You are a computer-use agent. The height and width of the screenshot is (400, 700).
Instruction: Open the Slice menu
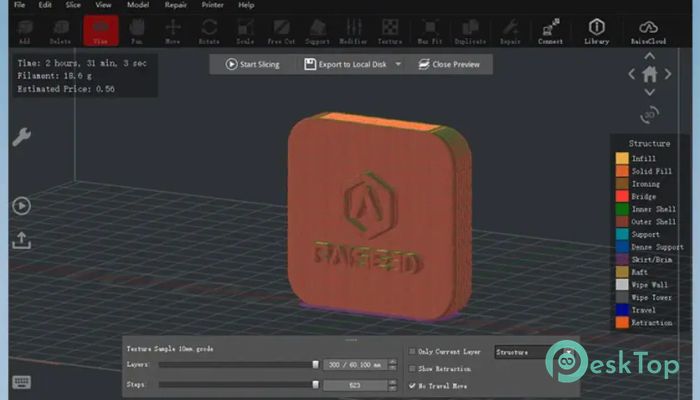pos(73,5)
